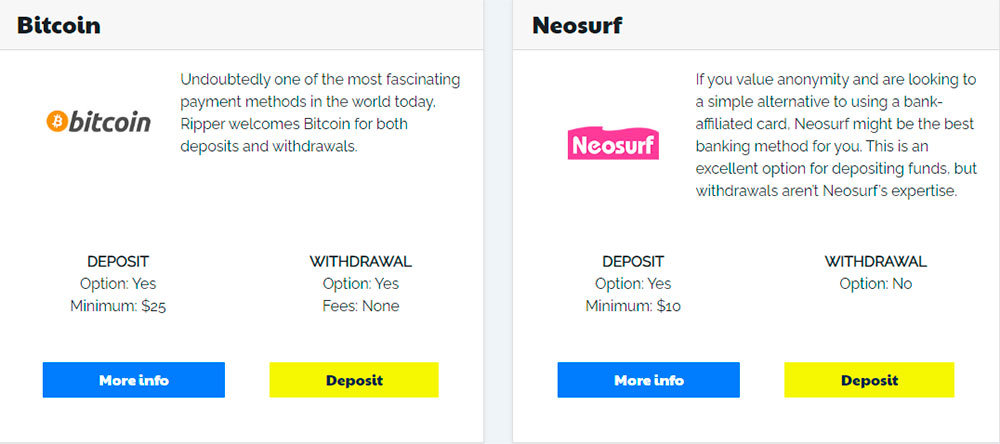Click Neosurf's "Minimum: $10" text
The height and width of the screenshot is (444, 1000).
click(633, 306)
